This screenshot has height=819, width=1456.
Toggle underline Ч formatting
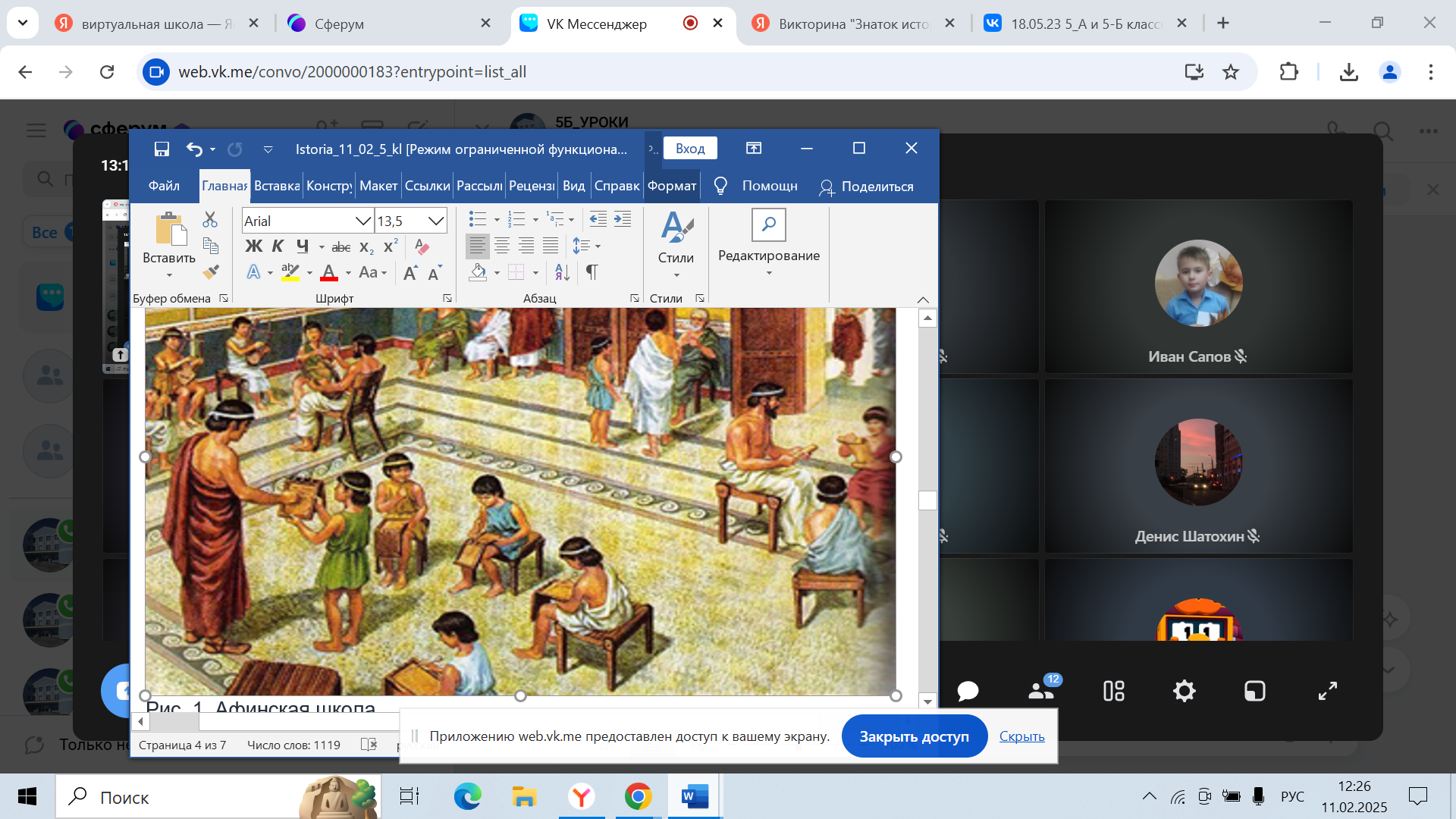[303, 246]
